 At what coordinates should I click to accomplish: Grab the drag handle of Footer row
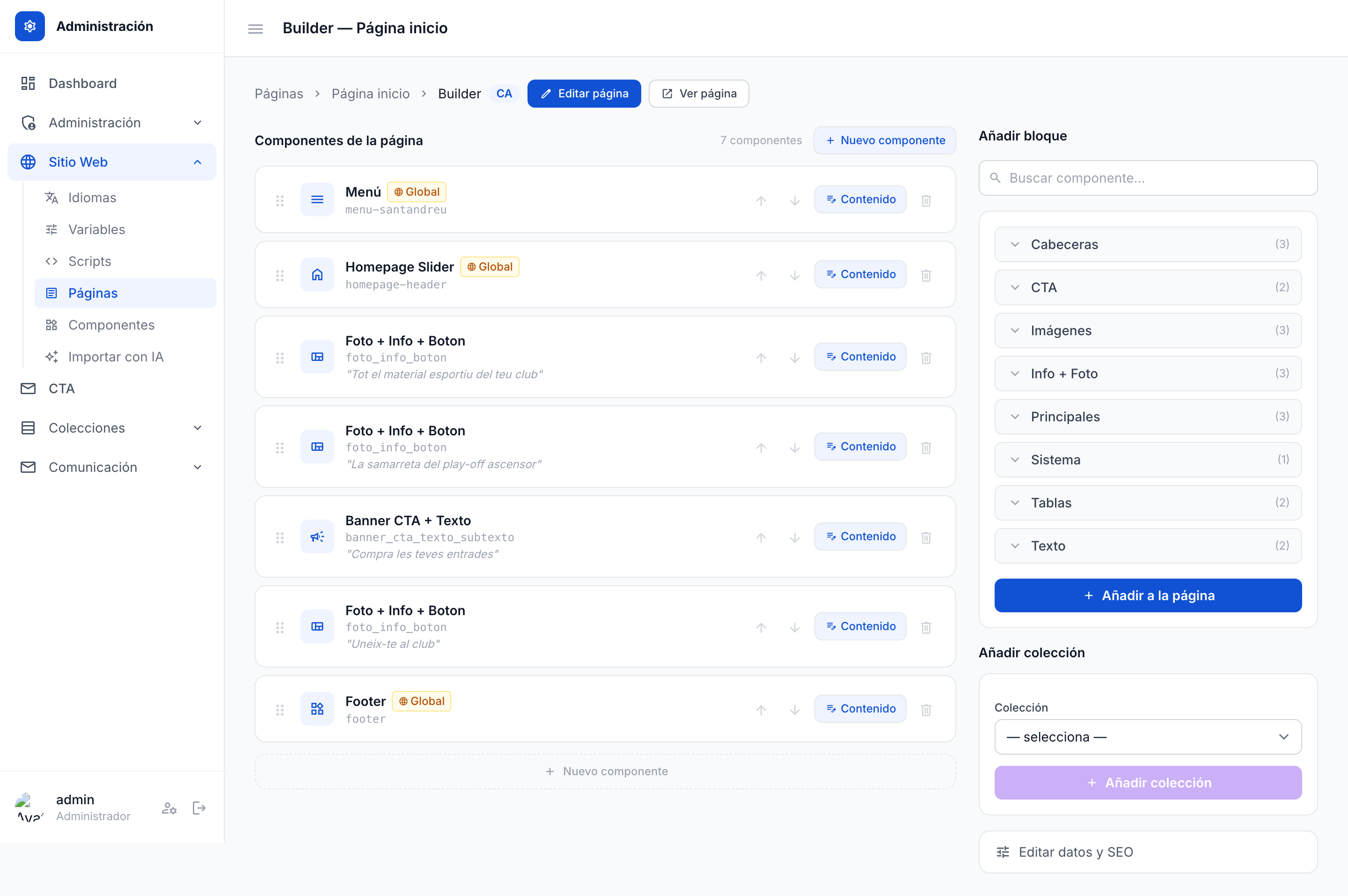pyautogui.click(x=280, y=710)
